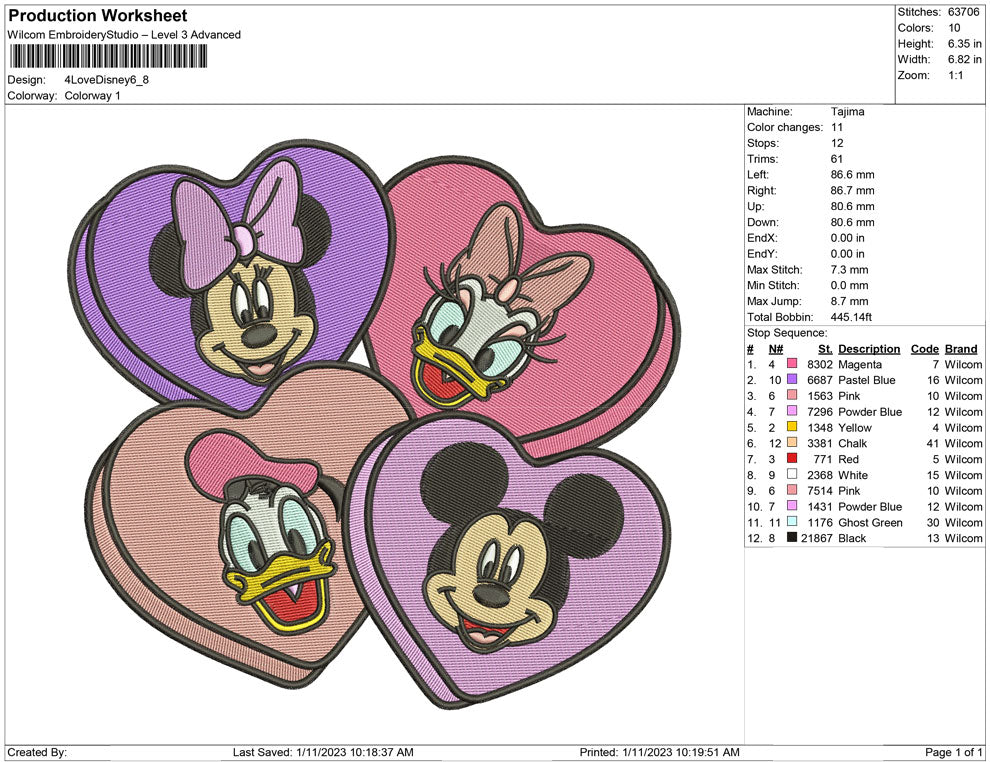Click 'Wilcom EmbroideryStudio – Level 3 Advanced' text
This screenshot has height=762, width=990.
[124, 35]
